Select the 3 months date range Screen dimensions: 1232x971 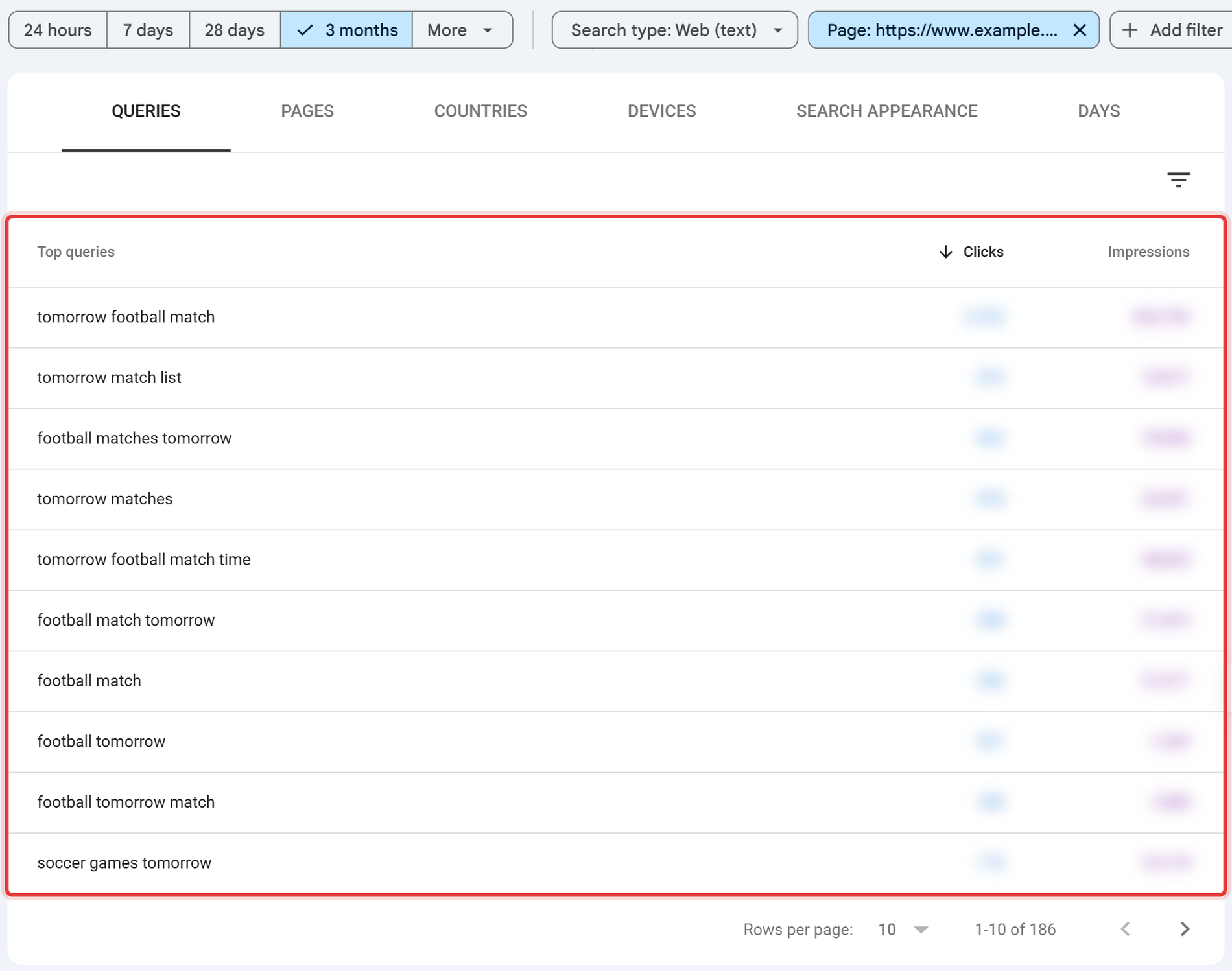click(x=346, y=30)
